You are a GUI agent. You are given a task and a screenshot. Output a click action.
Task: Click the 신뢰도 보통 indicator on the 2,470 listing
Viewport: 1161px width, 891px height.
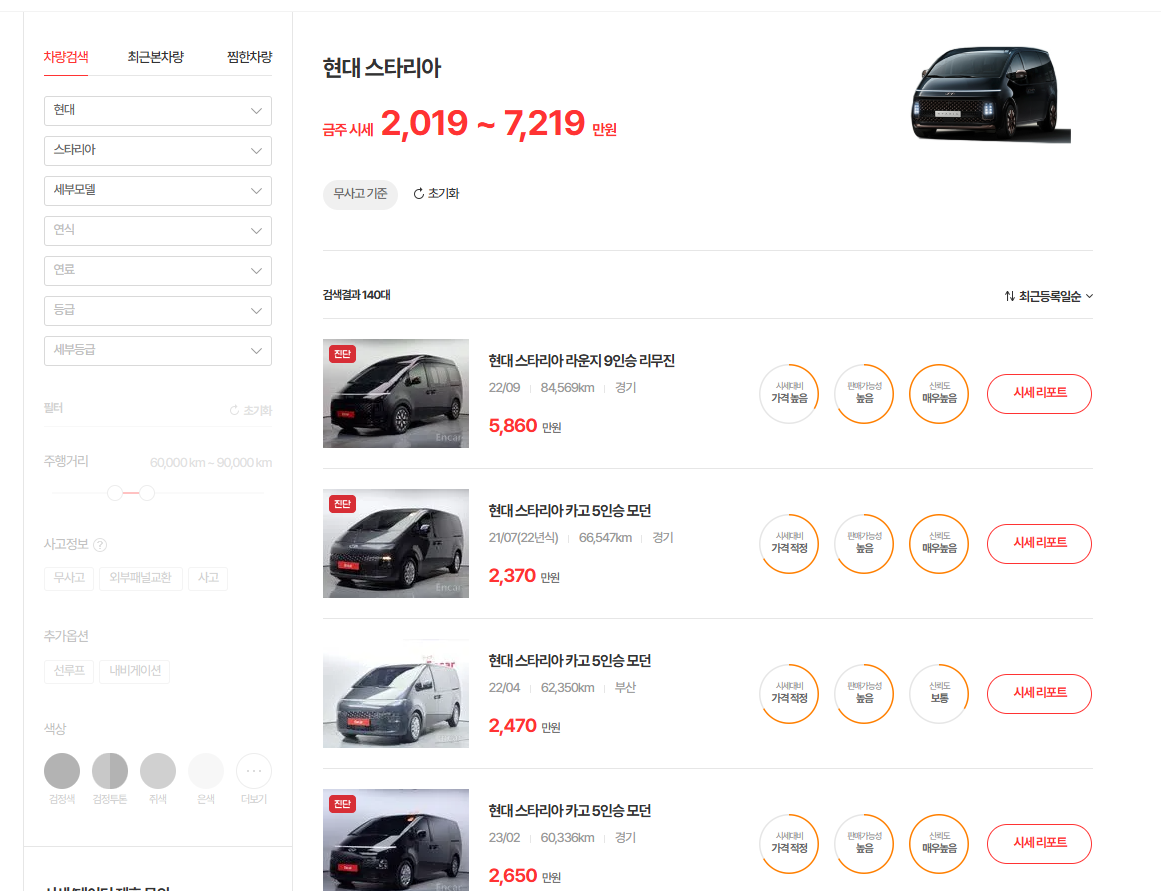click(939, 694)
